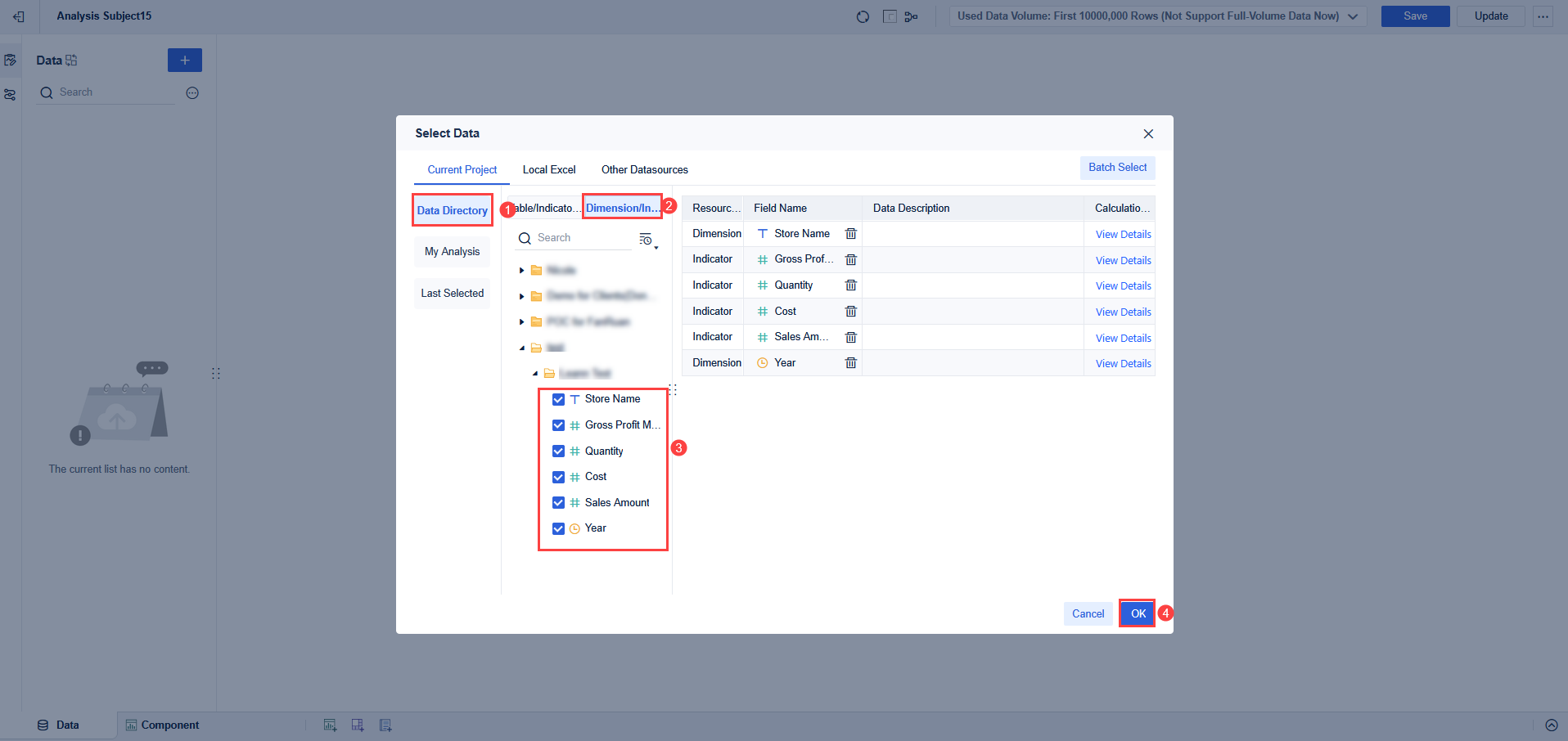
Task: Confirm selection with the OK button
Action: point(1138,613)
